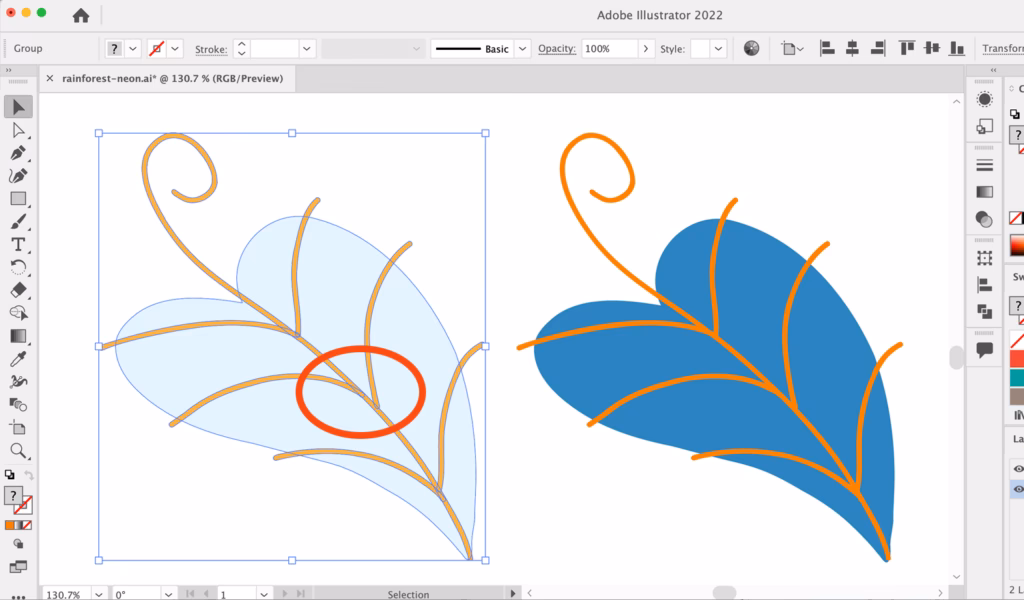Open the zoom level dropdown showing 130.7%
Image resolution: width=1024 pixels, height=600 pixels.
pyautogui.click(x=98, y=593)
